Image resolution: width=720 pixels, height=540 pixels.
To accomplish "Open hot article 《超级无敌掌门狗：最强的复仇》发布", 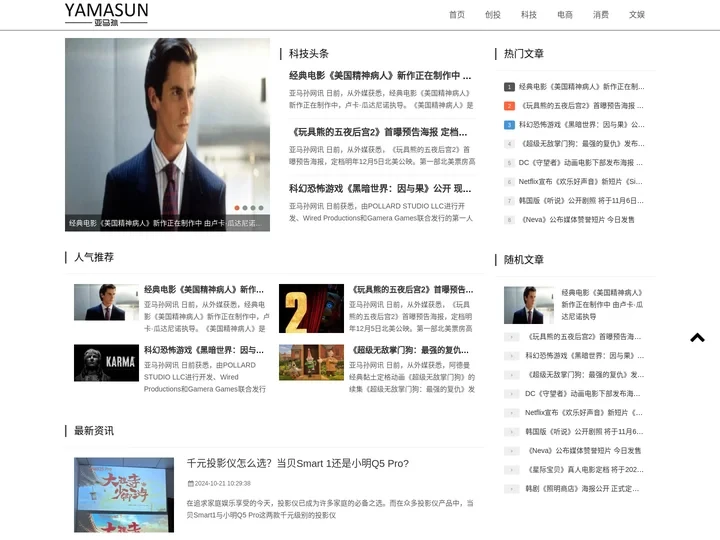I will coord(581,144).
